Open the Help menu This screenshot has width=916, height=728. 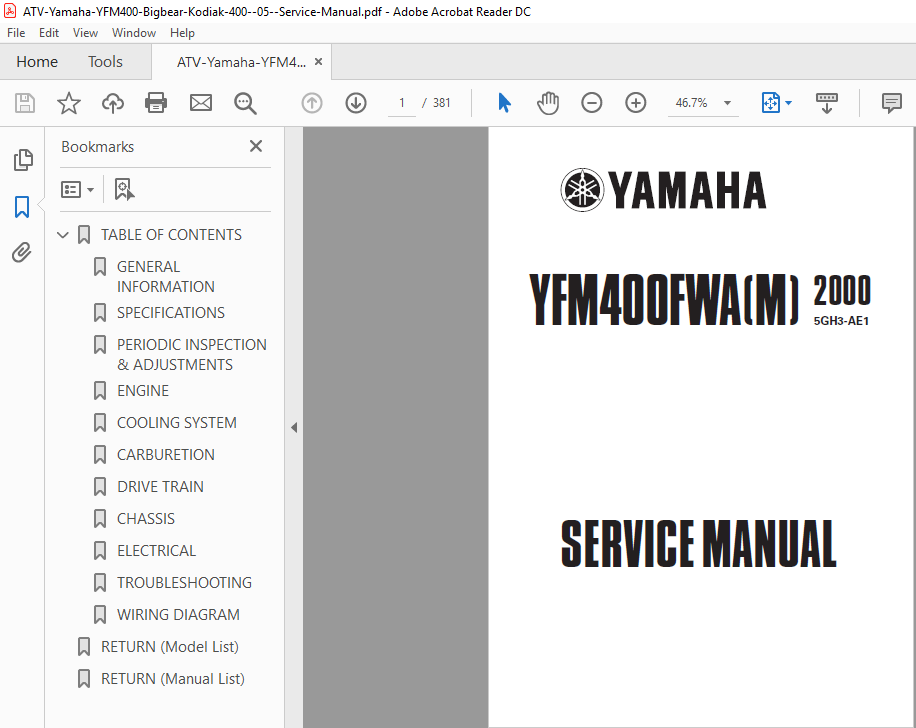[x=182, y=33]
